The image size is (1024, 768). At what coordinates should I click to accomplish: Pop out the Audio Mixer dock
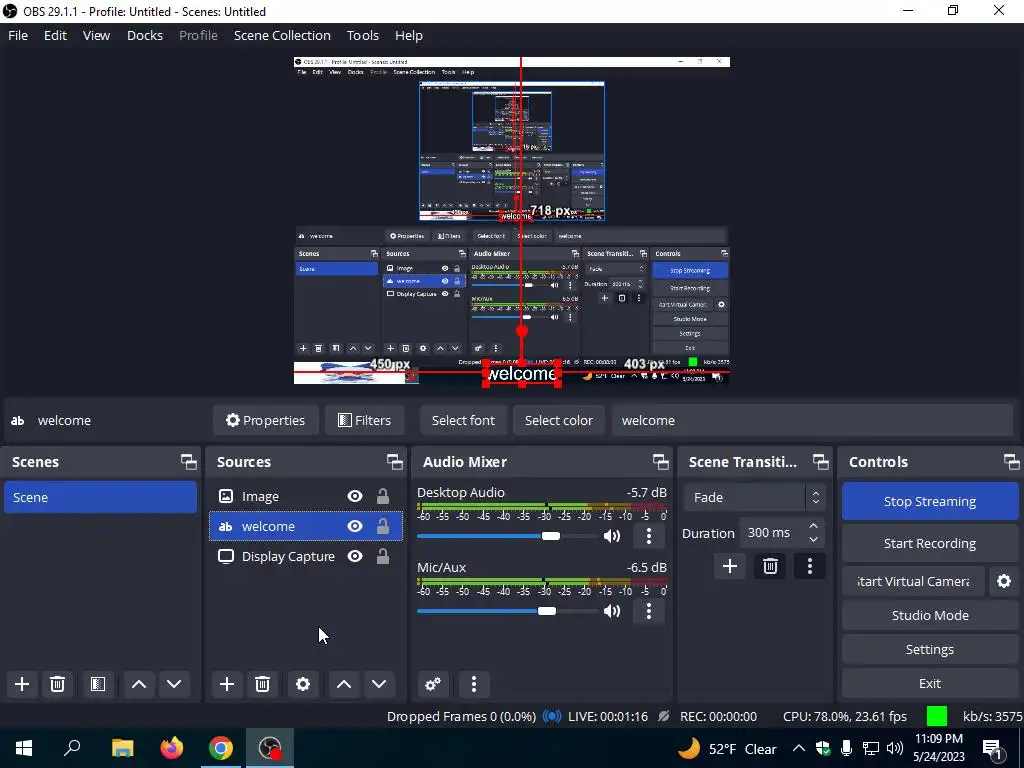660,462
